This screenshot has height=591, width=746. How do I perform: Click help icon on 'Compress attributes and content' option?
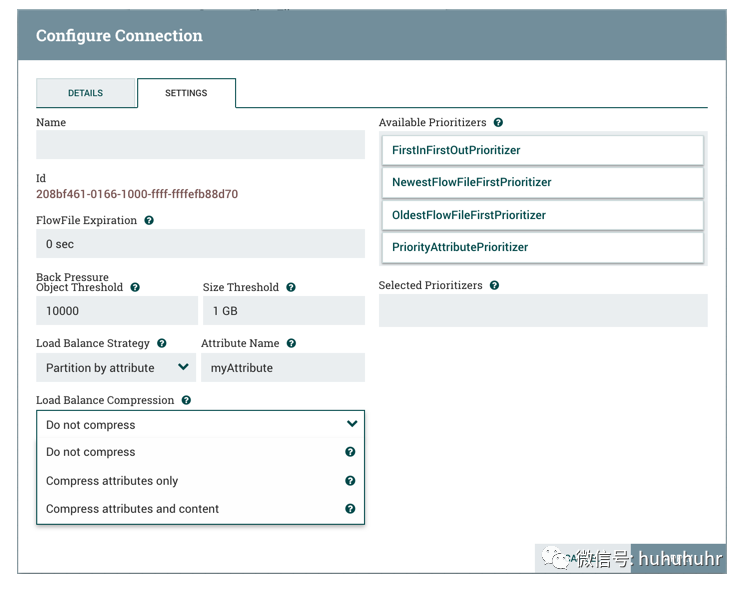[350, 509]
